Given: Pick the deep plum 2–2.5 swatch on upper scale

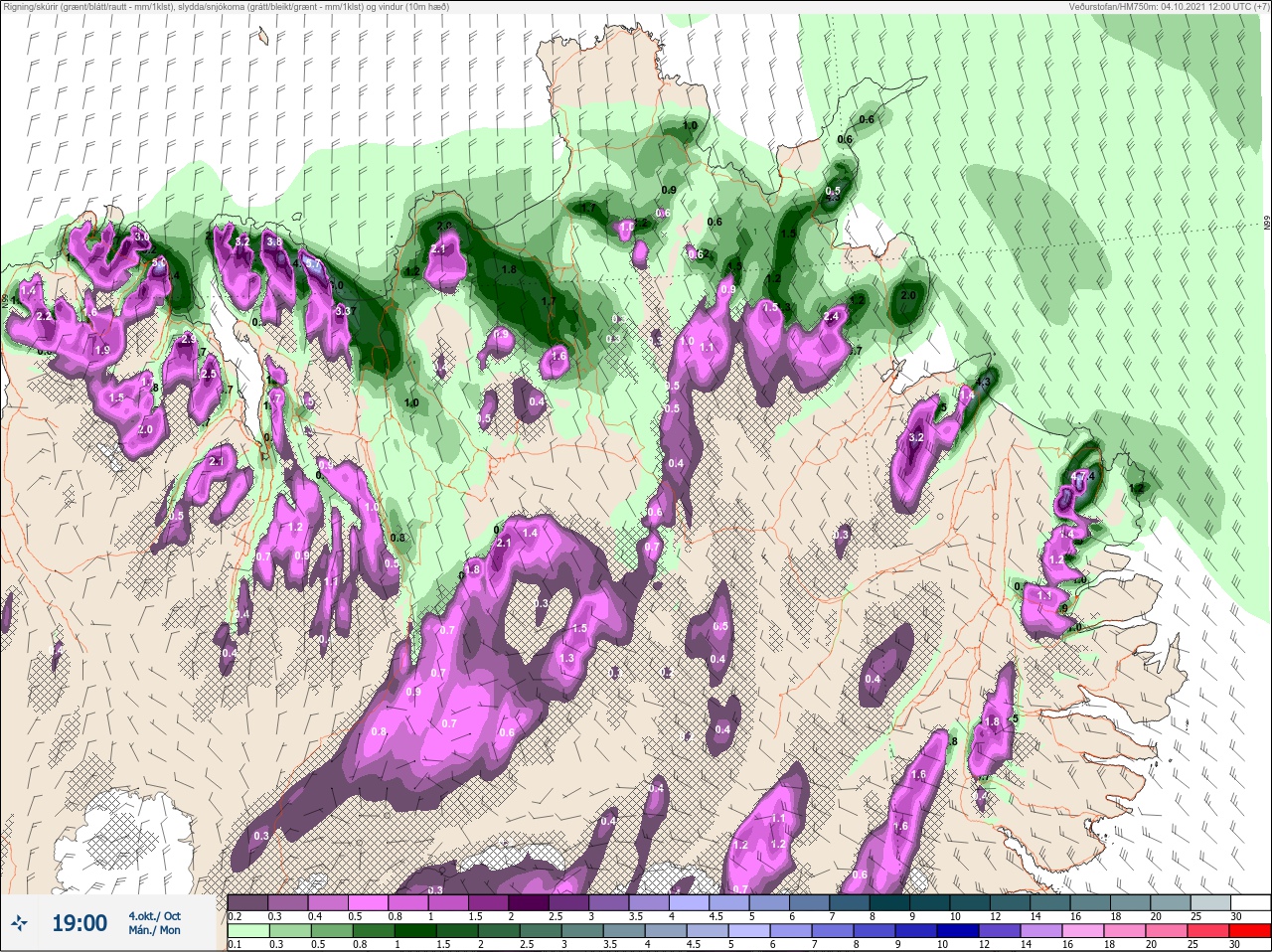Looking at the screenshot, I should pyautogui.click(x=529, y=902).
